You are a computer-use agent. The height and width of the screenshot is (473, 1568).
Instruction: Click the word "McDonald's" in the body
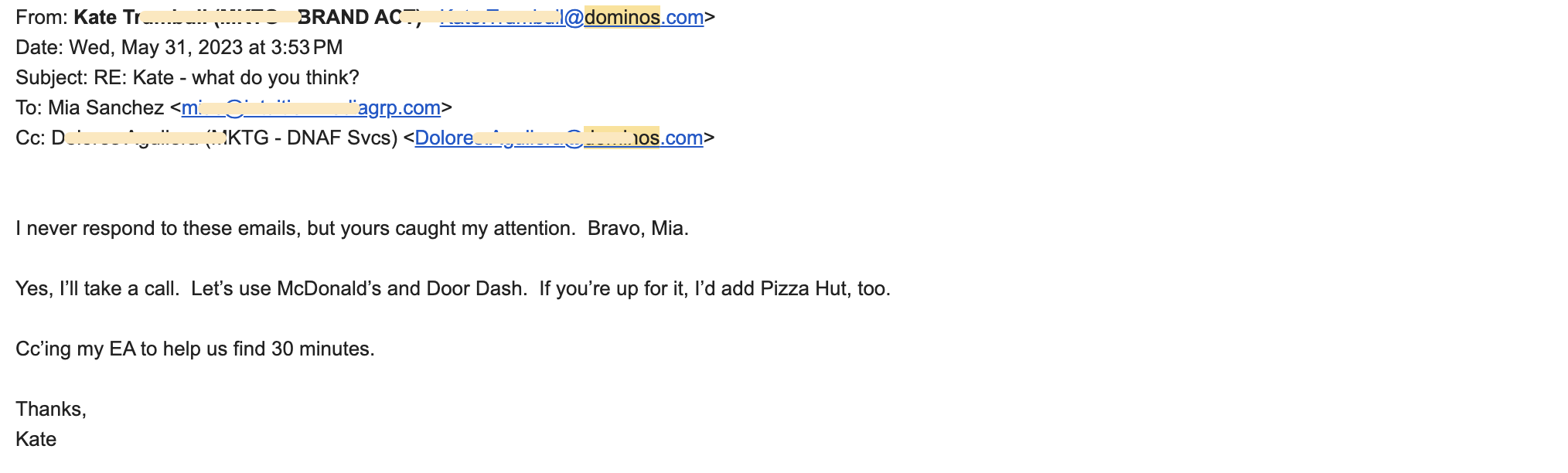329,288
